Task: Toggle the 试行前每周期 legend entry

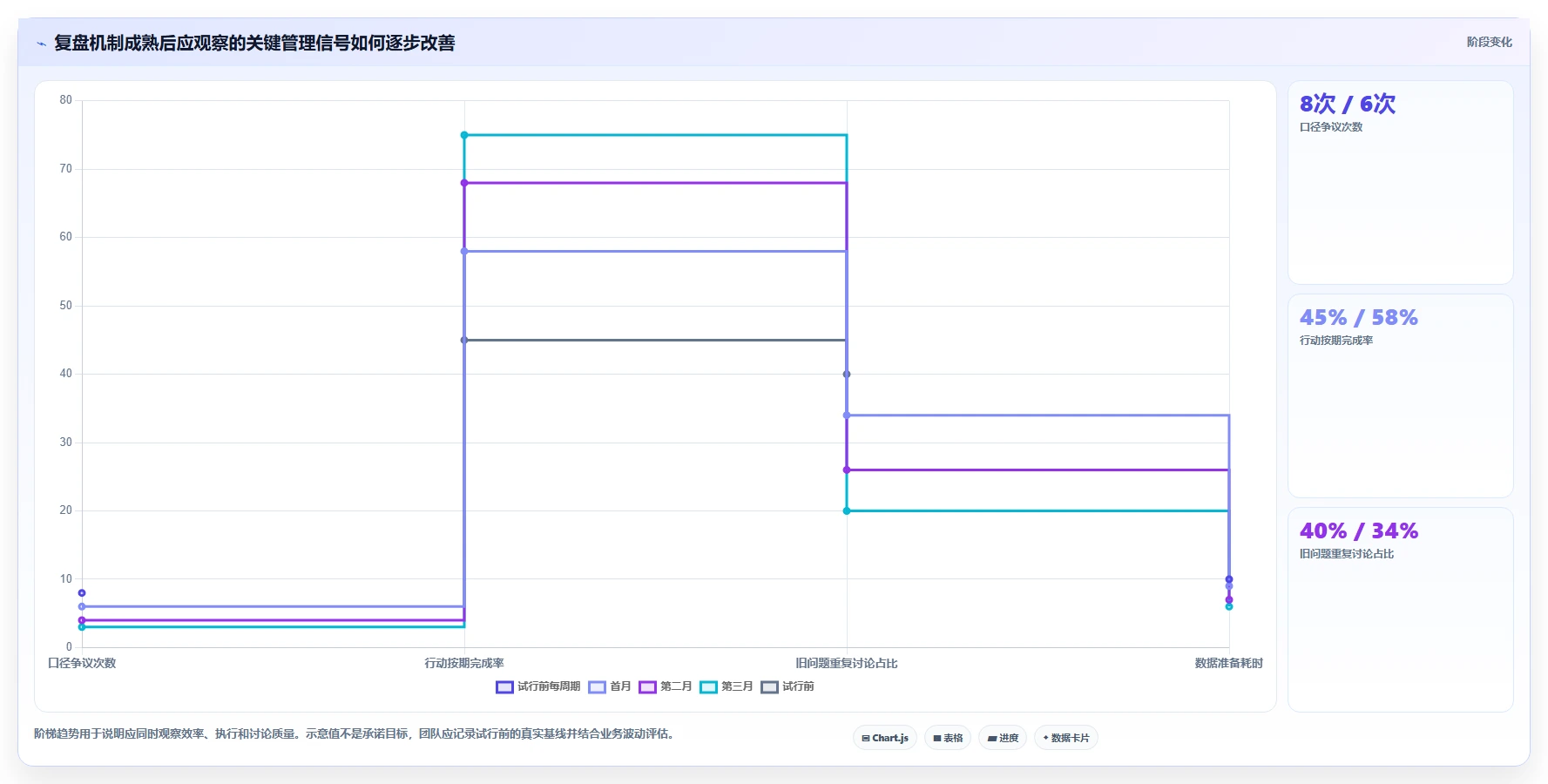Action: click(538, 686)
